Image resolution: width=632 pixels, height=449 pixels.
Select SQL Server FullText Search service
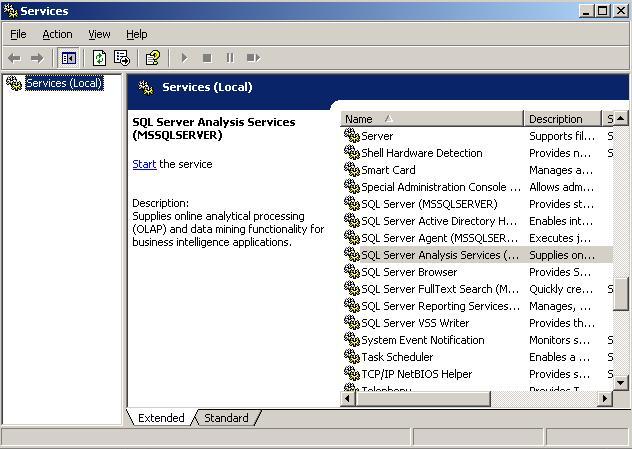pos(478,289)
